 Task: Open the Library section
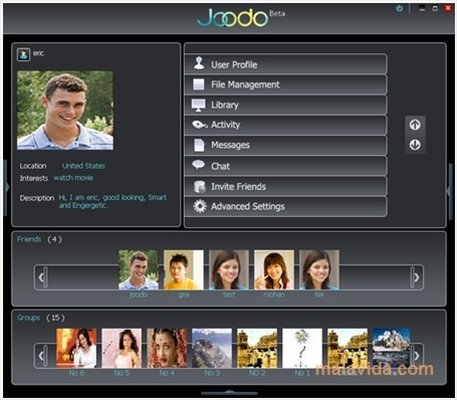click(x=286, y=105)
